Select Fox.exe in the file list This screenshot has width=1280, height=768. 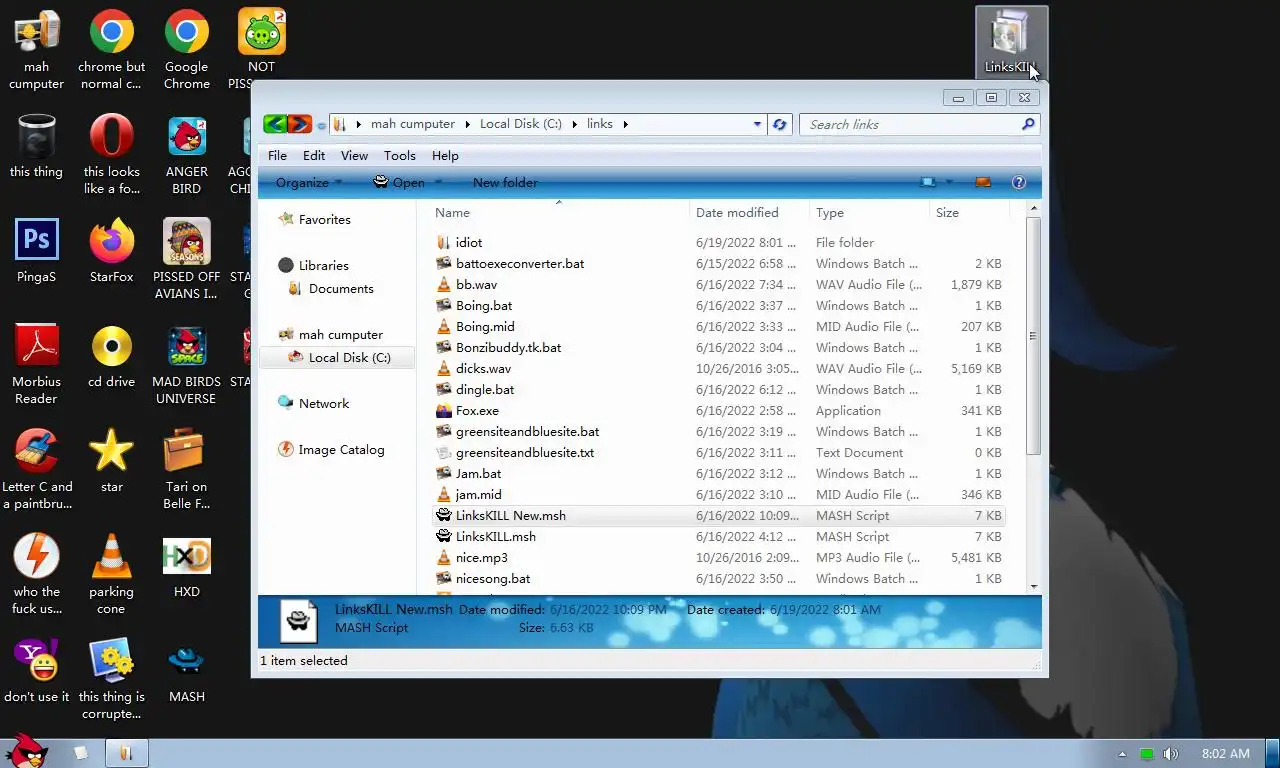tap(720, 410)
